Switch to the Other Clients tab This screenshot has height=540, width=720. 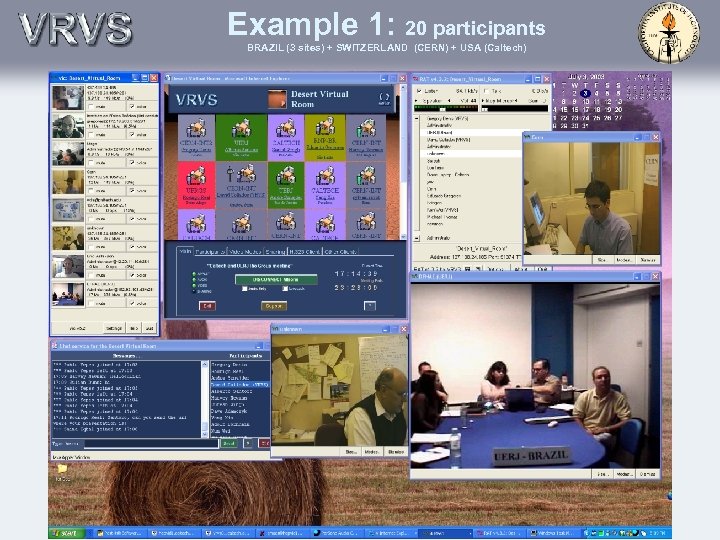[340, 252]
